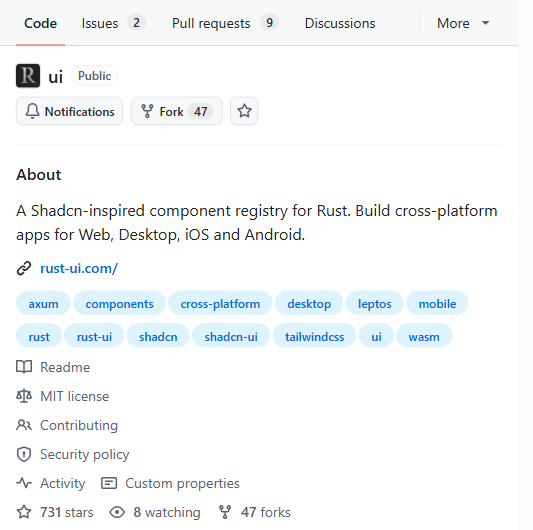Click the Issues count badge 2
The image size is (533, 530).
point(136,23)
